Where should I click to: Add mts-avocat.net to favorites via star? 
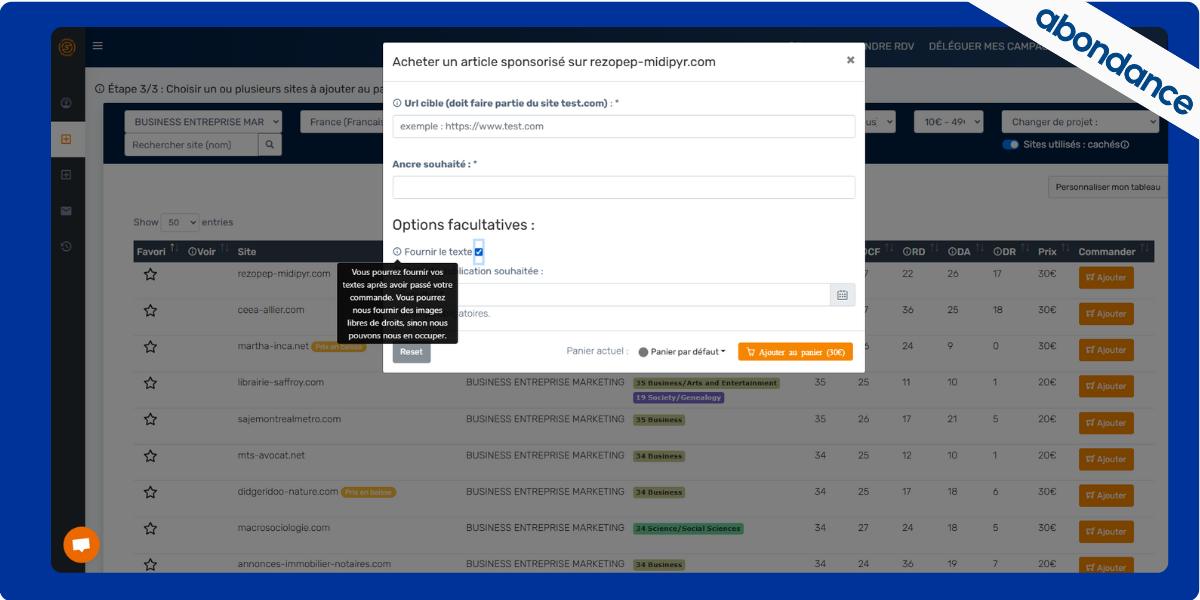pyautogui.click(x=150, y=456)
